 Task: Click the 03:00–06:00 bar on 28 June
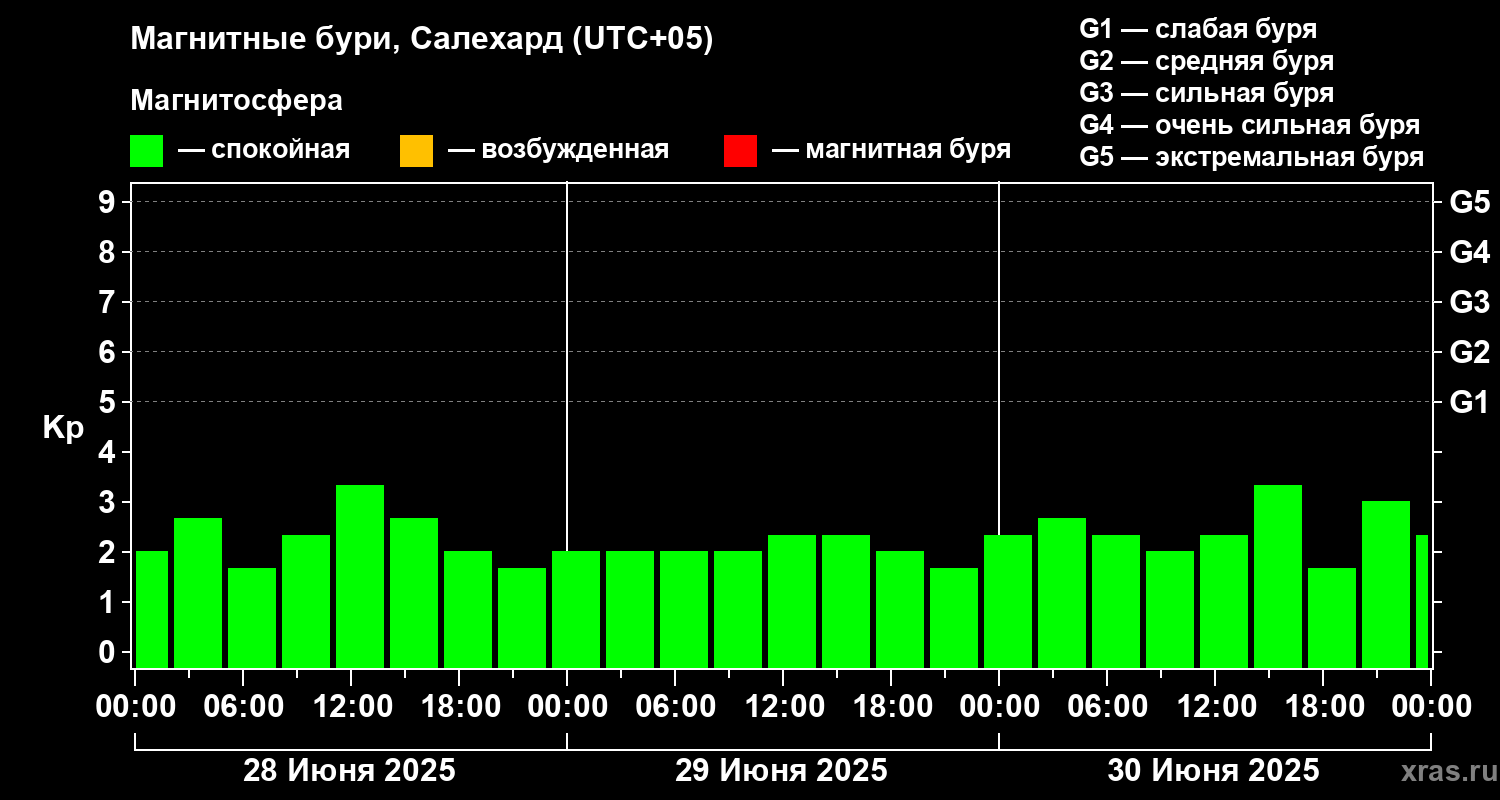198,593
